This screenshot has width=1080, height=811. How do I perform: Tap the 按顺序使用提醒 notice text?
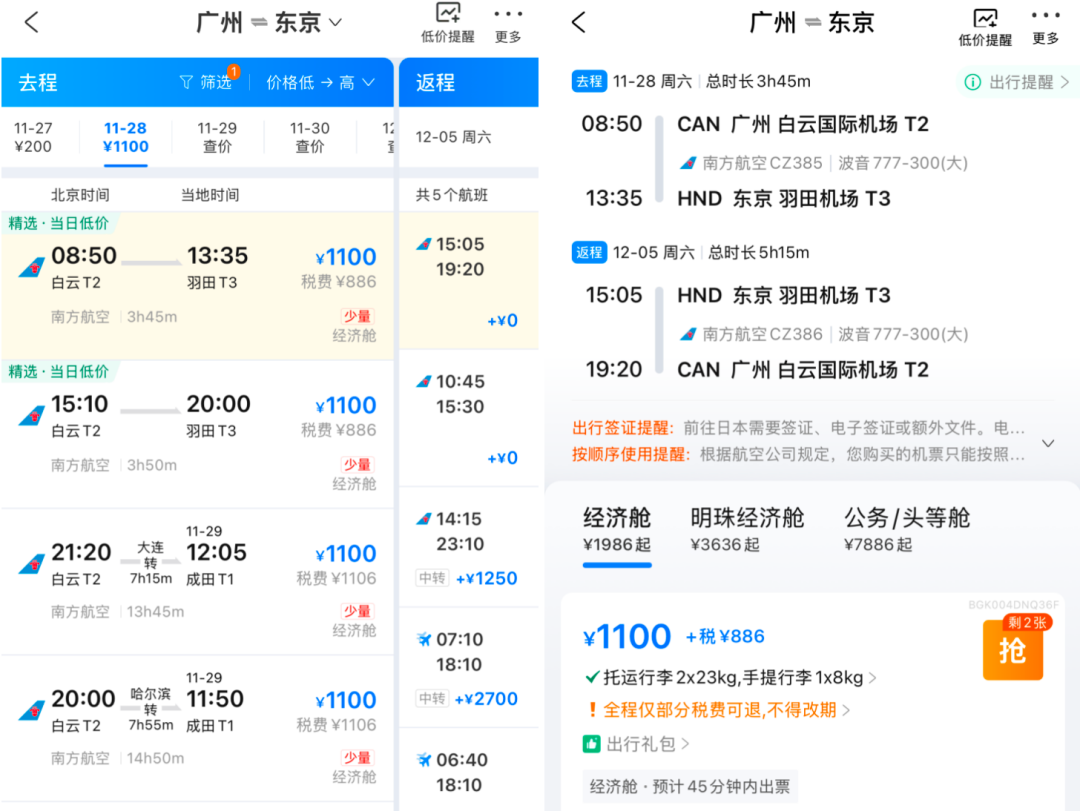[799, 454]
